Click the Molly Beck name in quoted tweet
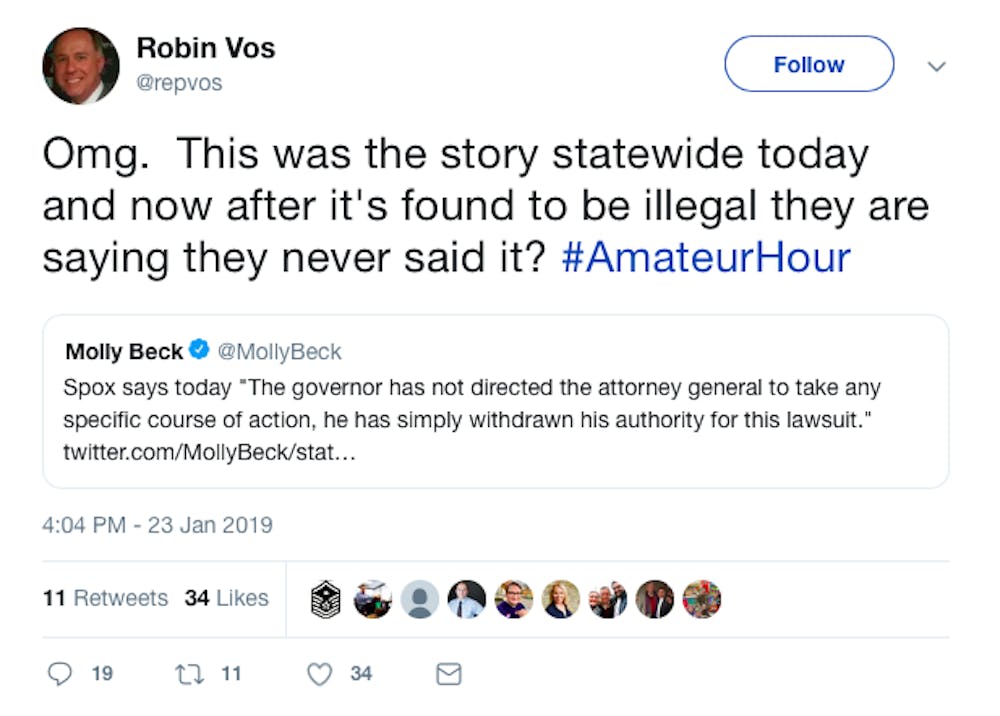1000x716 pixels. [124, 352]
